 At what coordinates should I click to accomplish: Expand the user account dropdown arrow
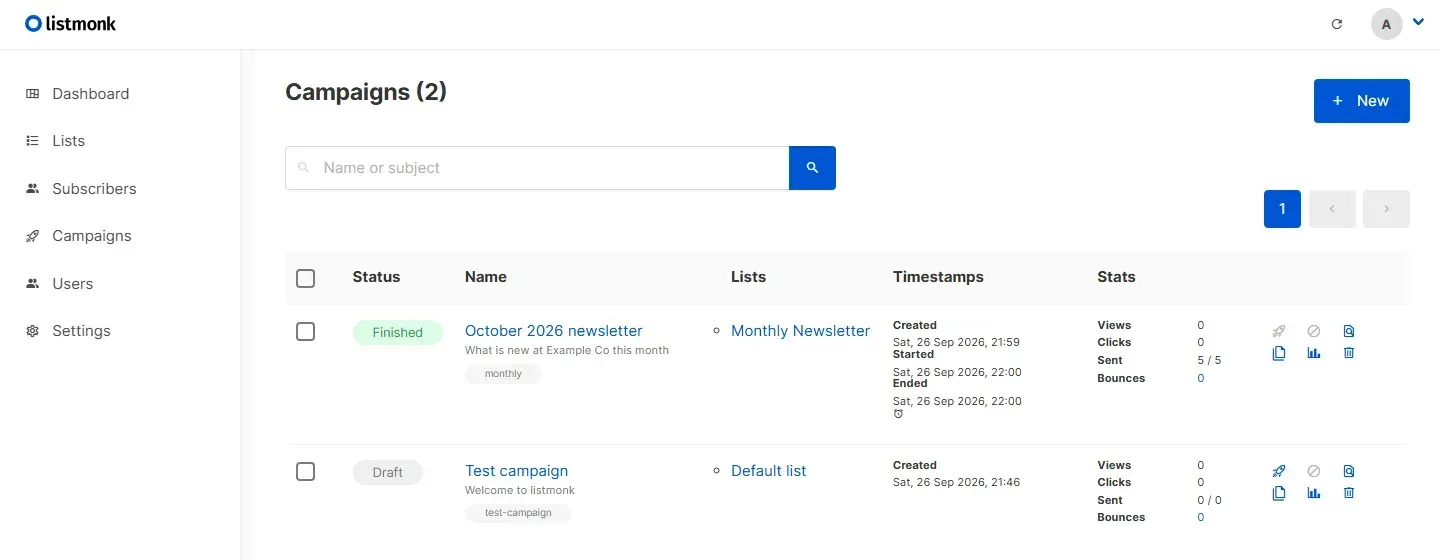point(1417,23)
